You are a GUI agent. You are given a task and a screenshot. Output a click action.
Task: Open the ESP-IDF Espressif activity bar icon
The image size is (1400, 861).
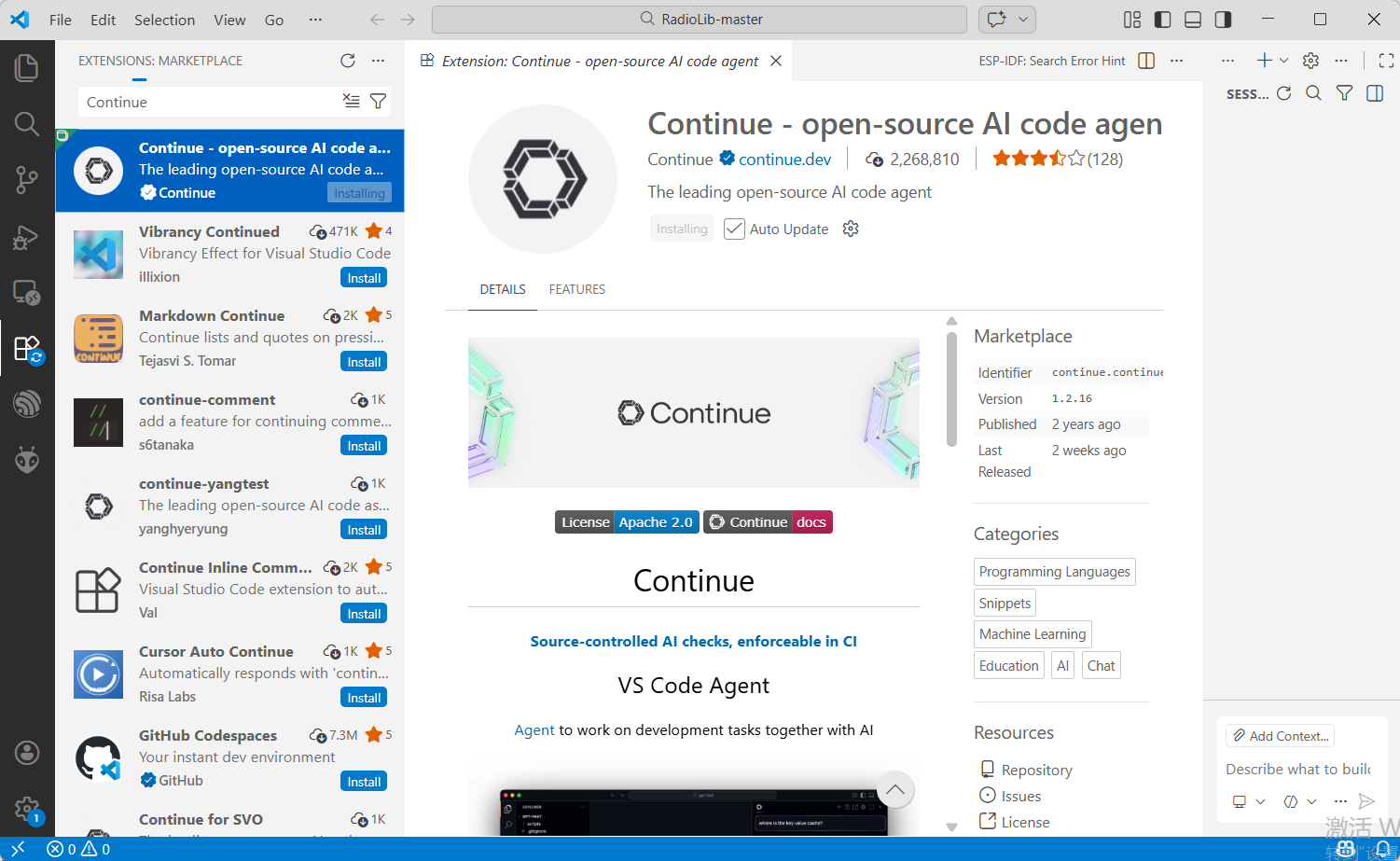coord(27,404)
